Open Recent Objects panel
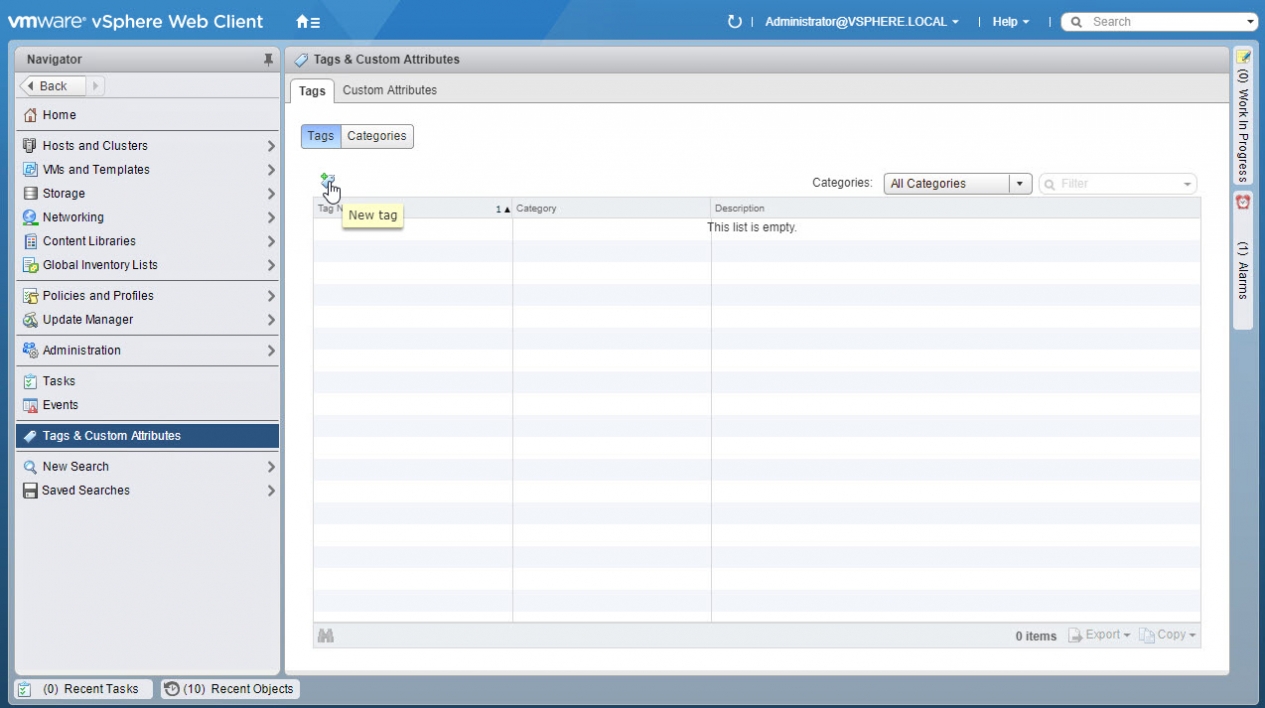 [x=231, y=689]
